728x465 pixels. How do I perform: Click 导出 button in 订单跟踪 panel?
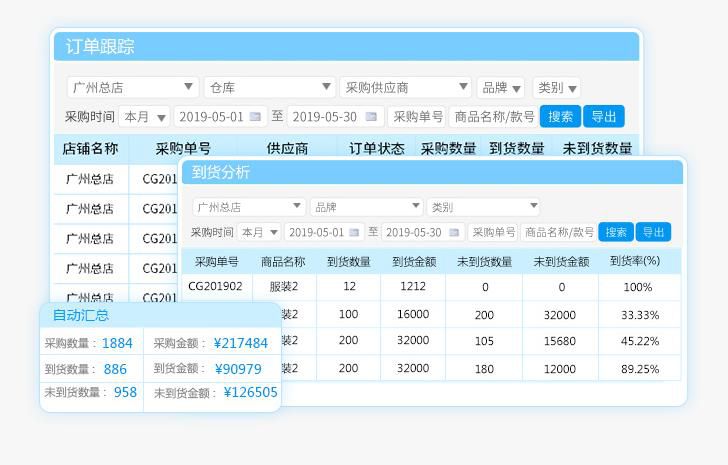(603, 116)
